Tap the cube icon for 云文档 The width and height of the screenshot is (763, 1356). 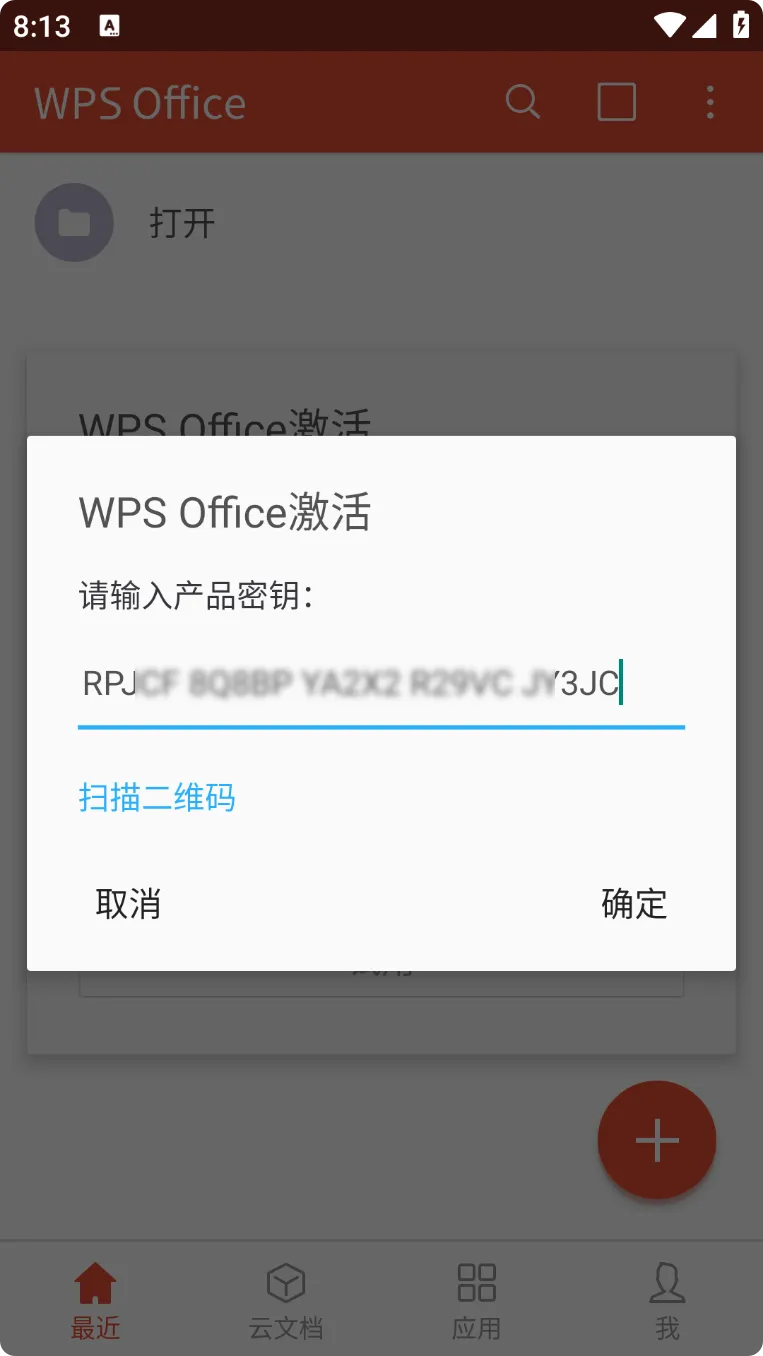click(286, 1283)
